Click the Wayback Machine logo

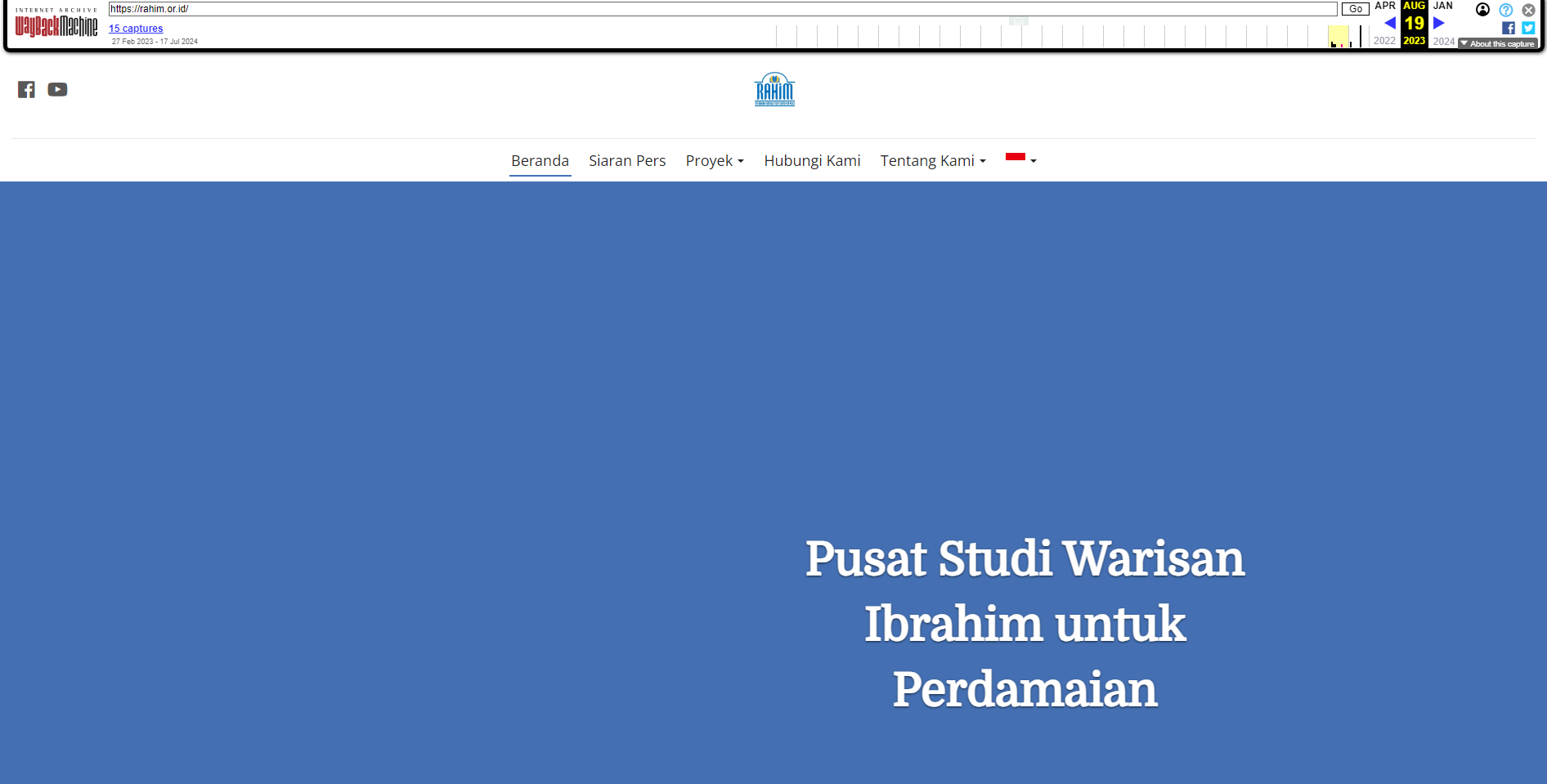(x=56, y=25)
